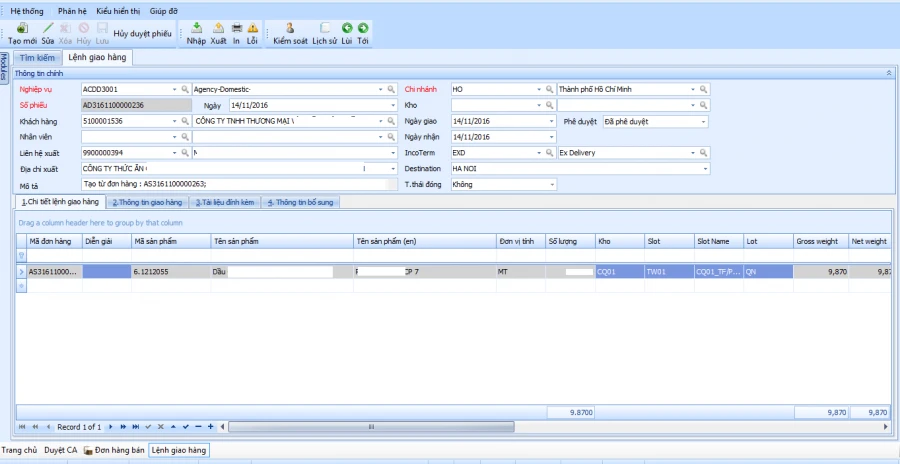The width and height of the screenshot is (900, 464).
Task: Click the search icon beside Nghiệp vụ code
Action: (x=185, y=90)
